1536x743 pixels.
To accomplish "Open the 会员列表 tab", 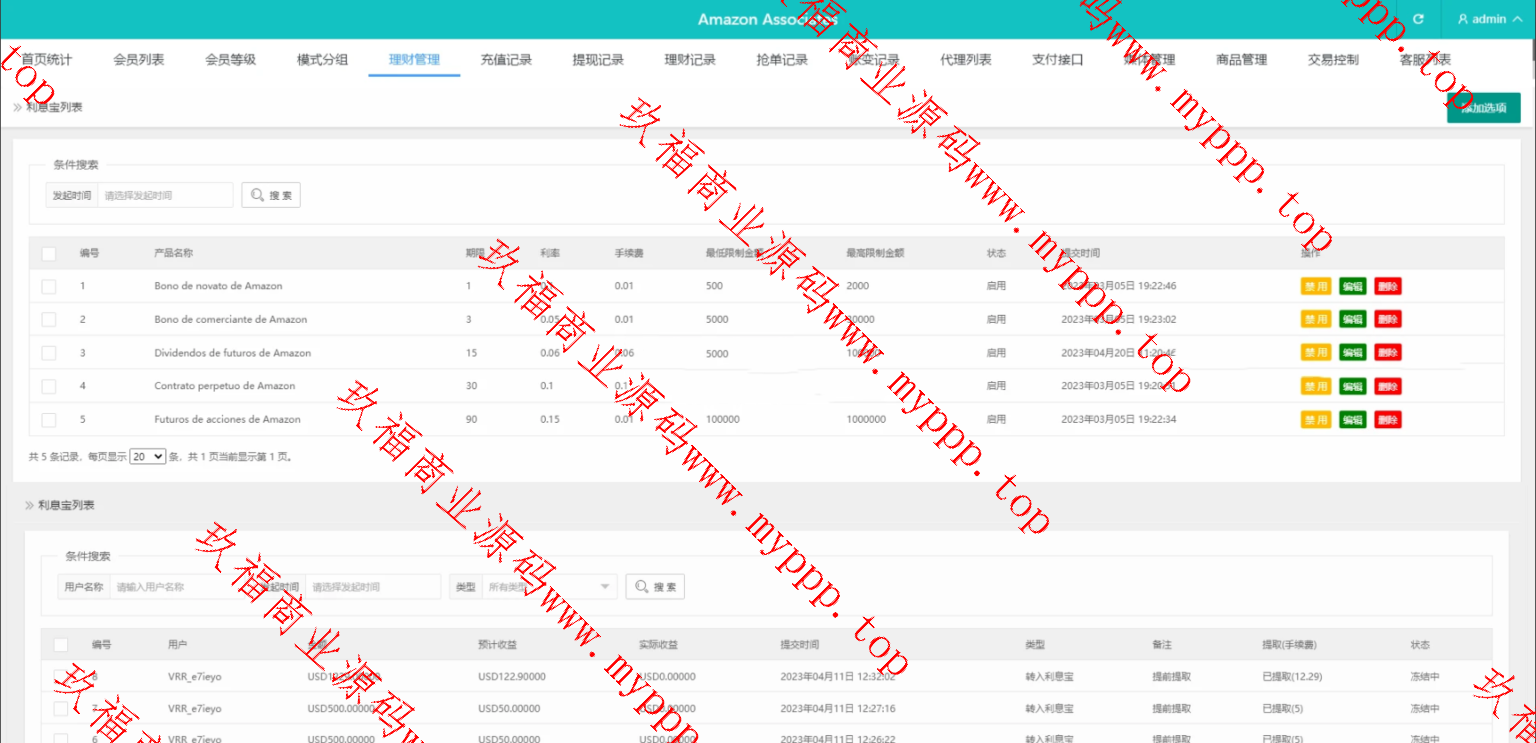I will point(139,60).
